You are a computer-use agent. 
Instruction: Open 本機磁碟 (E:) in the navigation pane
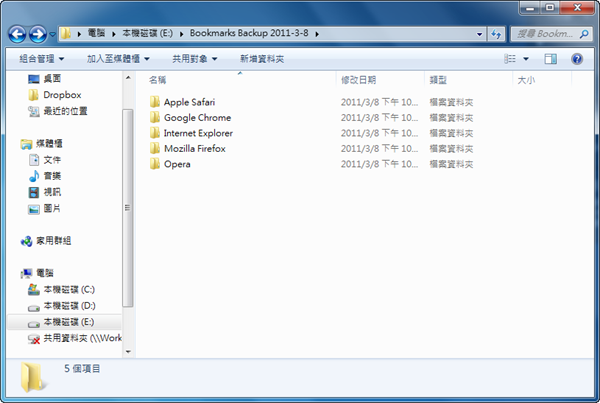pyautogui.click(x=68, y=322)
